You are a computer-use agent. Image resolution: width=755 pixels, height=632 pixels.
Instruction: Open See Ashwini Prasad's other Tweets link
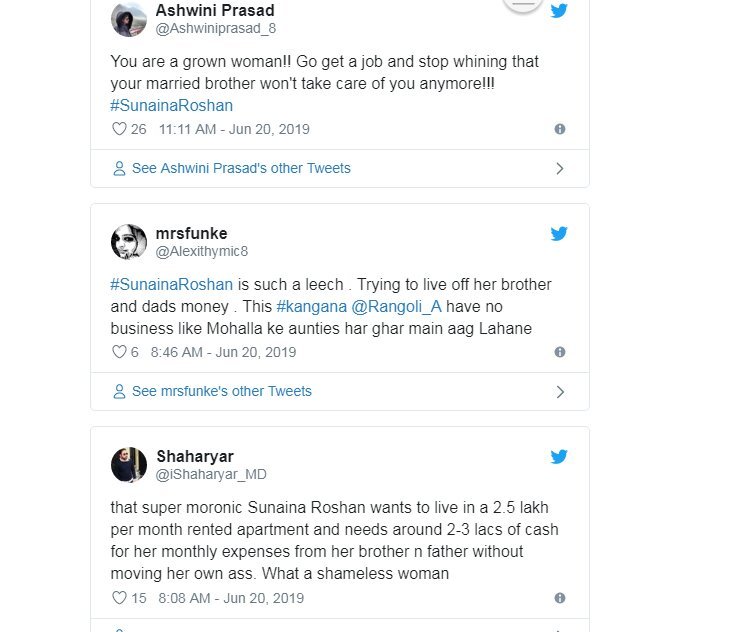point(240,168)
